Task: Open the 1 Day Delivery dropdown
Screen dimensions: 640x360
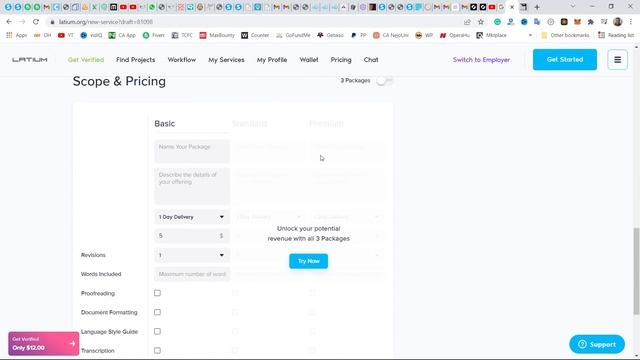Action: click(191, 217)
